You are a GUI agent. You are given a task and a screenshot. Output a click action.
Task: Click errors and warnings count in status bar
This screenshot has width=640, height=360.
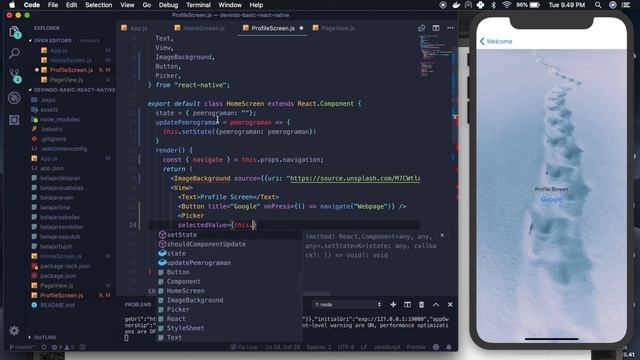[62, 347]
